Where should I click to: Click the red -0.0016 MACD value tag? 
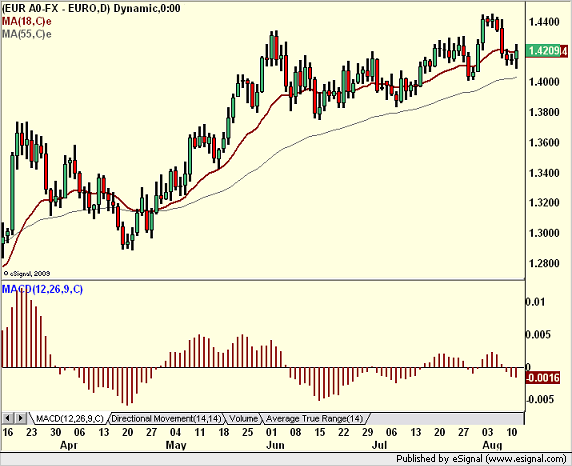[x=542, y=377]
